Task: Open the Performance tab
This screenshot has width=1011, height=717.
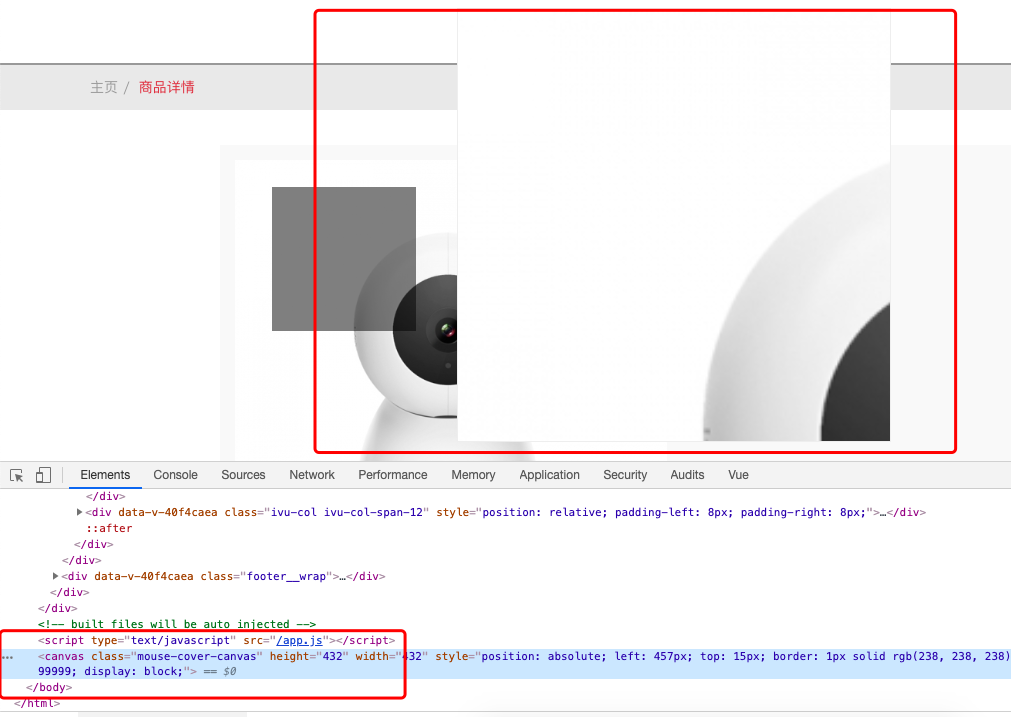Action: click(x=392, y=475)
